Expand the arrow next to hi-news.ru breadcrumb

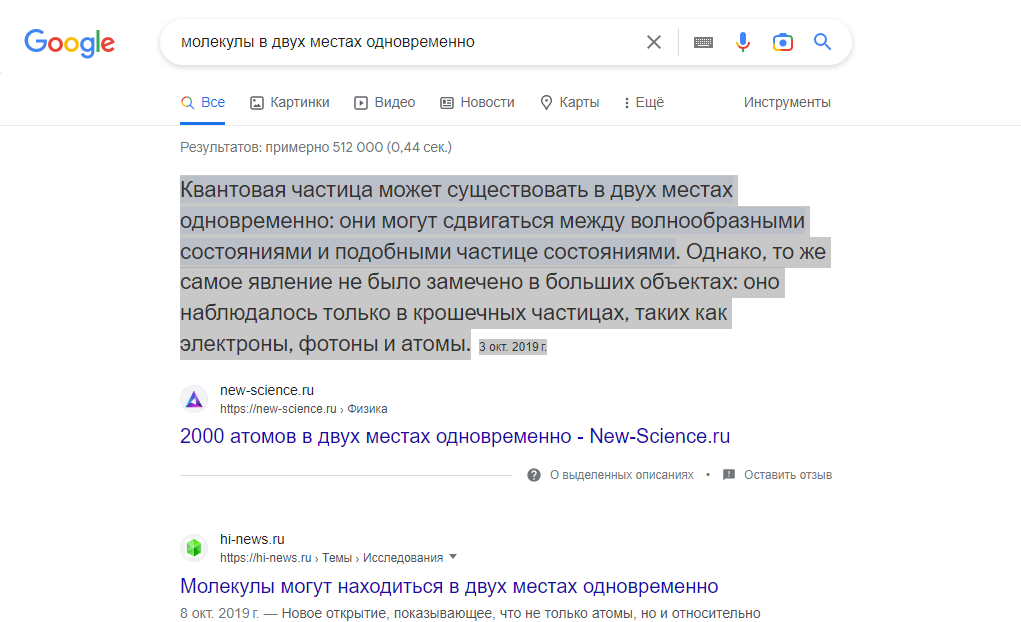453,557
